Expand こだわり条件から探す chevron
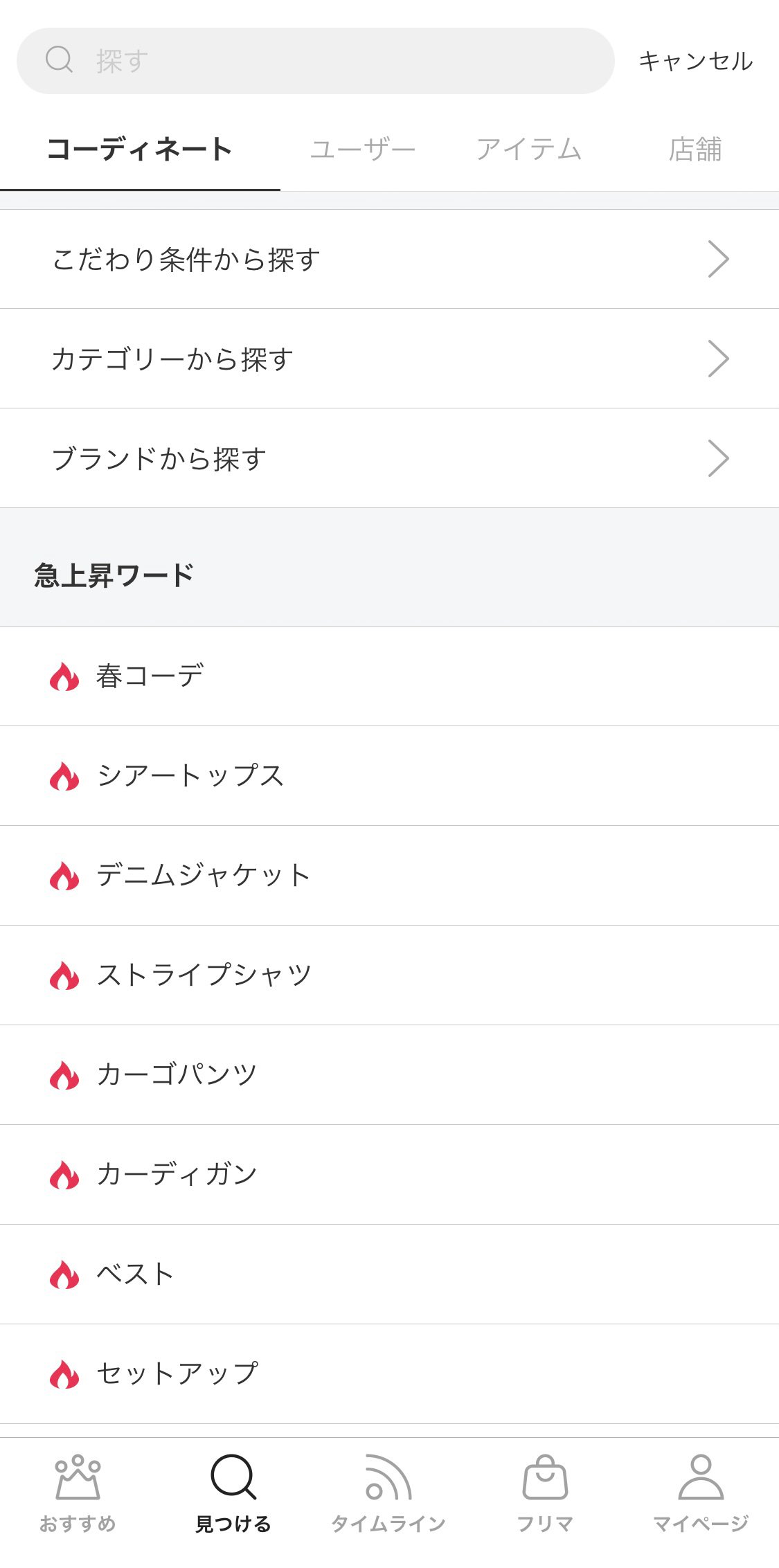Viewport: 779px width, 1568px height. pyautogui.click(x=718, y=260)
